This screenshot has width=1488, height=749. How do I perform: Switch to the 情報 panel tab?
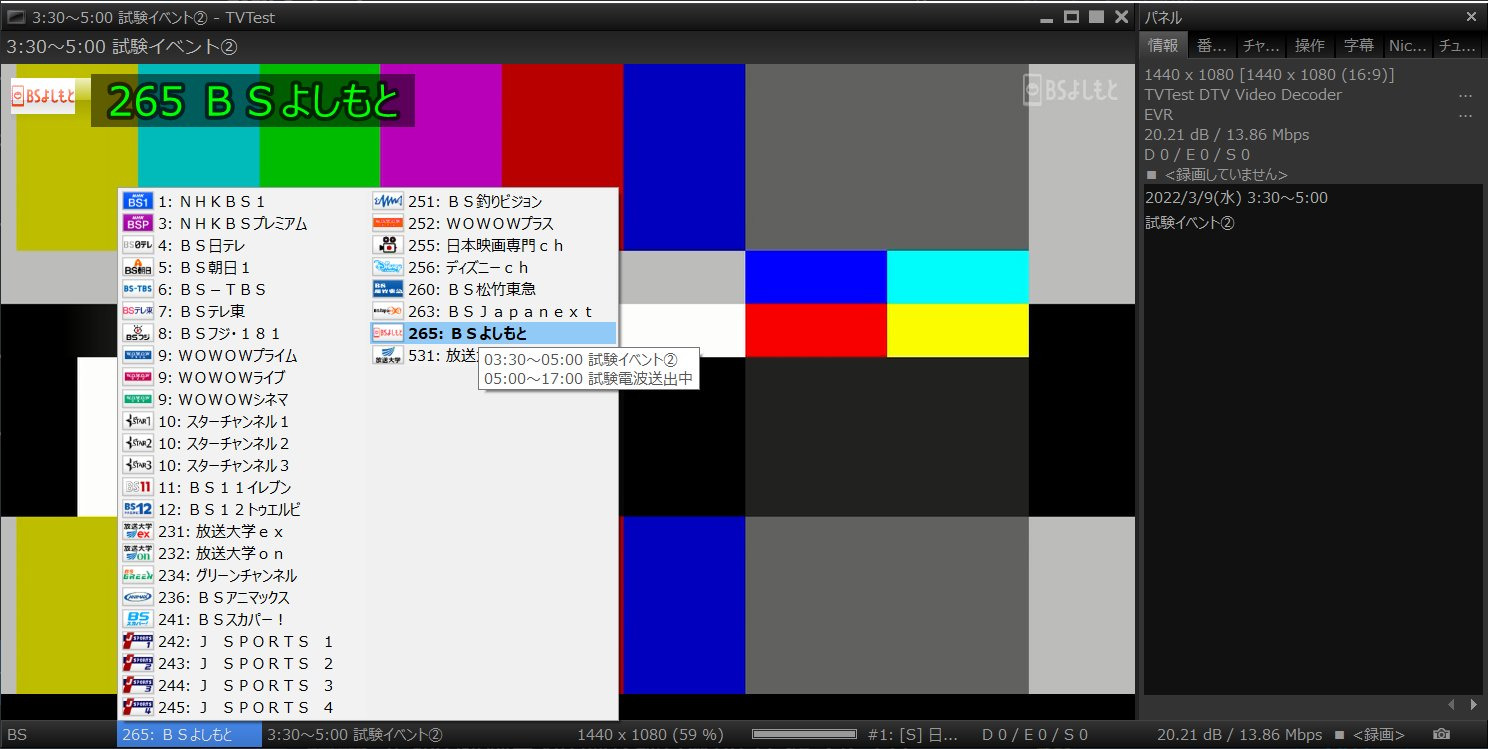tap(1163, 46)
